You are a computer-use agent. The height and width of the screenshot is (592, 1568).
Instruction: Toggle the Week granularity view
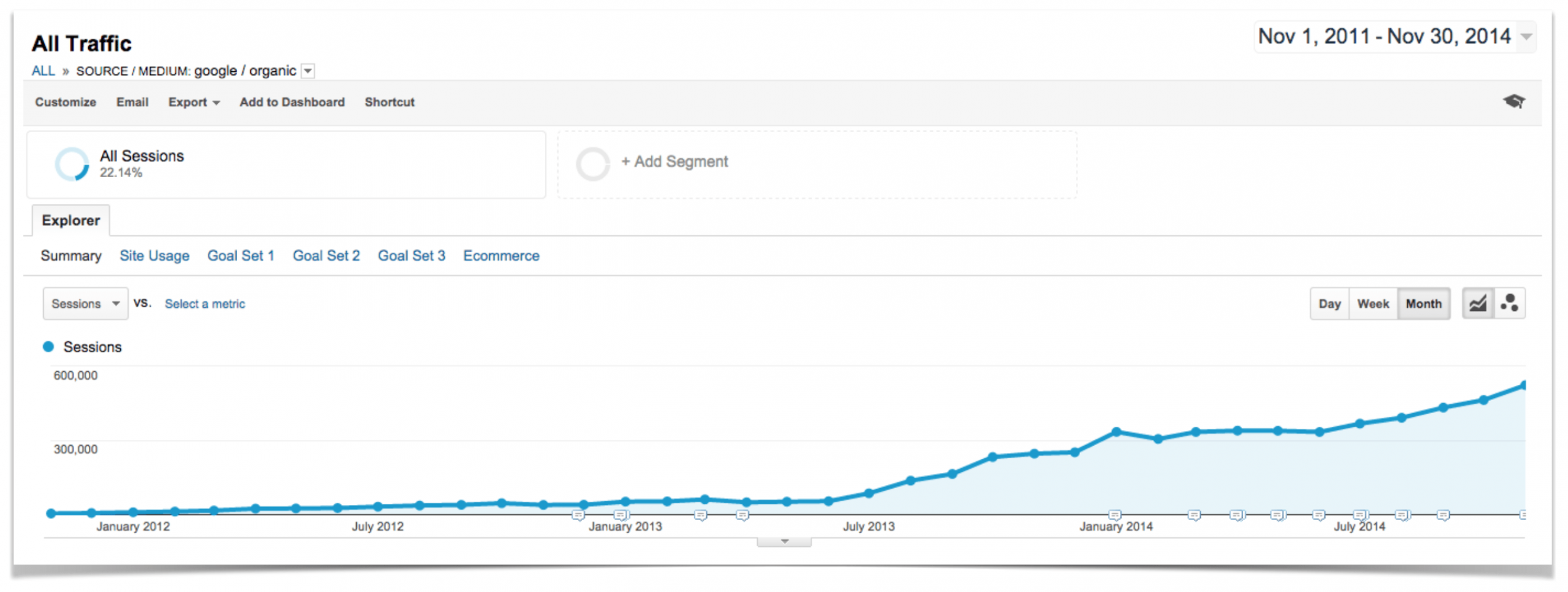coord(1373,303)
